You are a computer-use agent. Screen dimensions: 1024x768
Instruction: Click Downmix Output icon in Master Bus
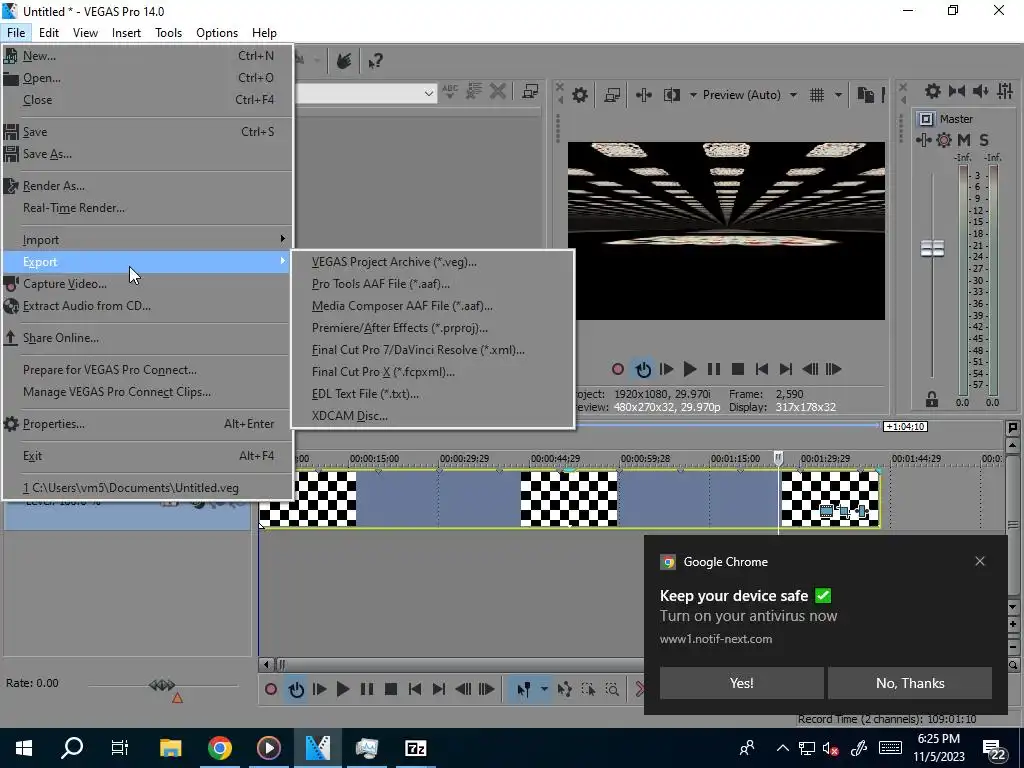[957, 91]
